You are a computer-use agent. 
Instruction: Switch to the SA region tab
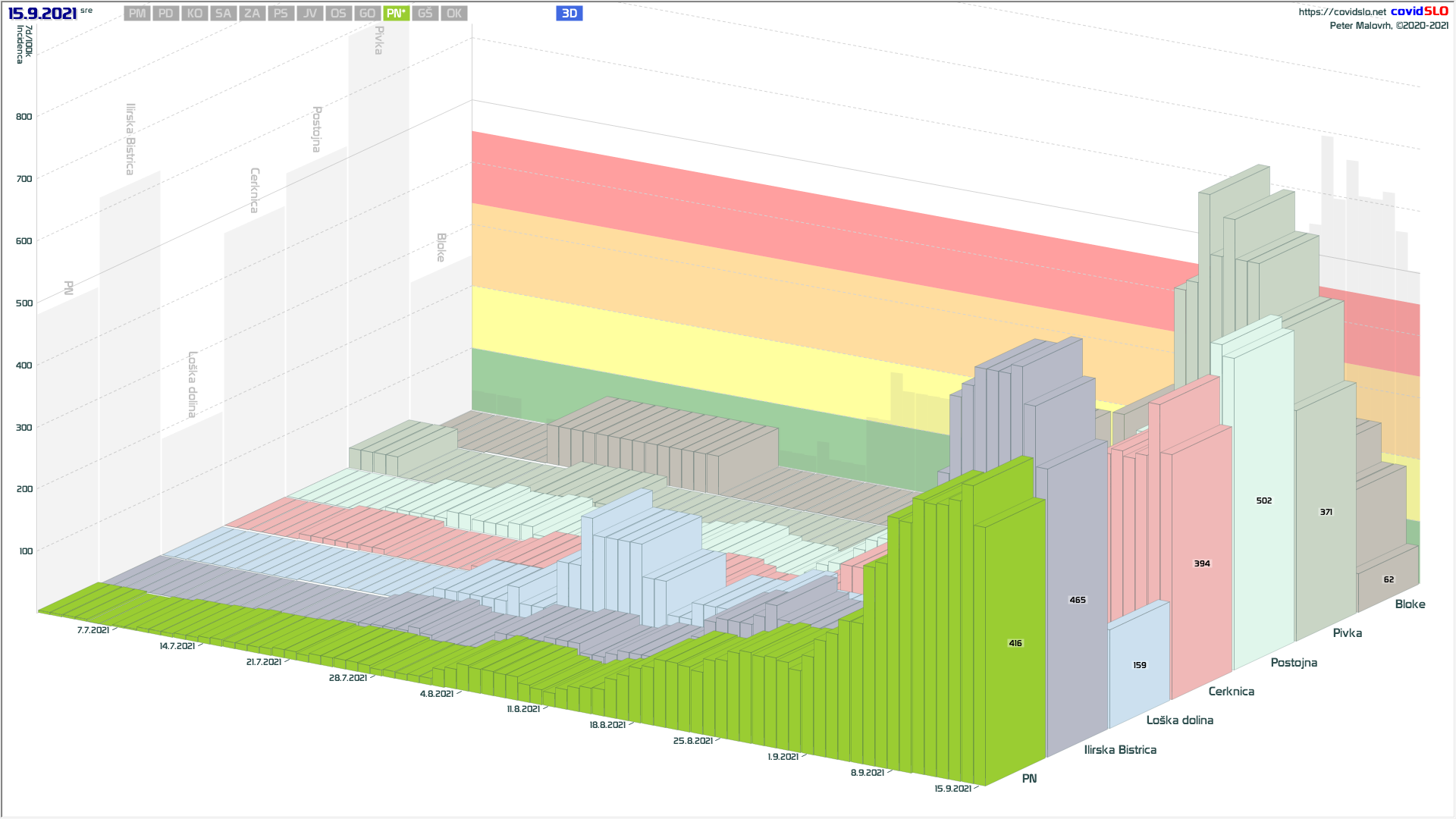(224, 14)
